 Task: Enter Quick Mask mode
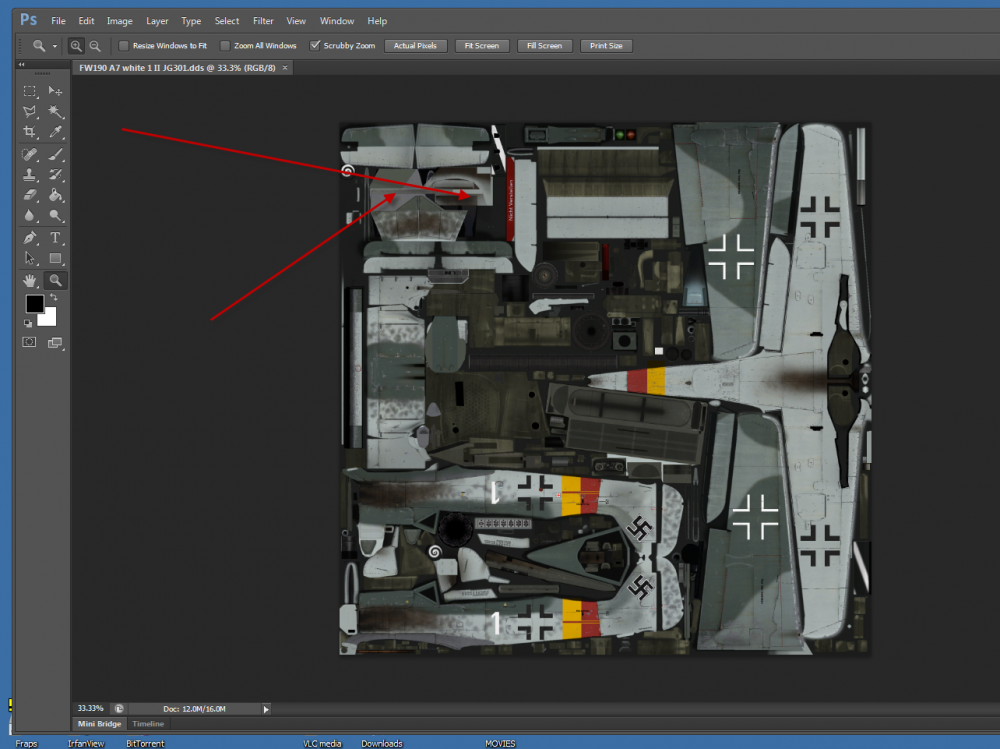tap(30, 341)
